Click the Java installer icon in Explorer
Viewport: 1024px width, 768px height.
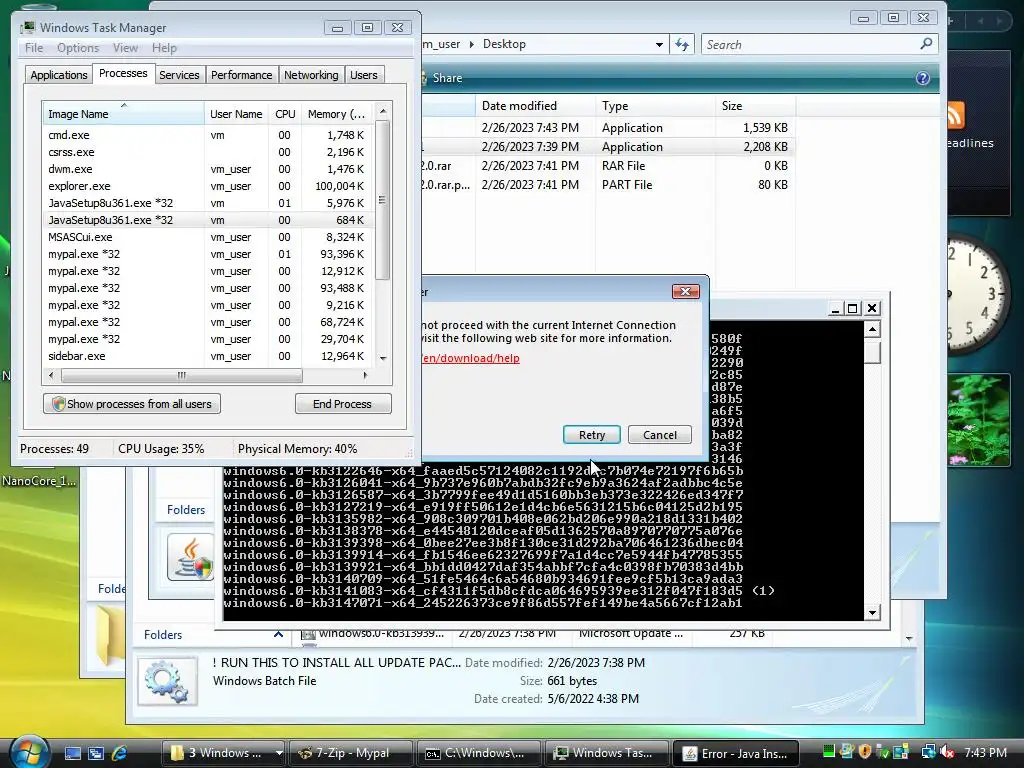191,557
